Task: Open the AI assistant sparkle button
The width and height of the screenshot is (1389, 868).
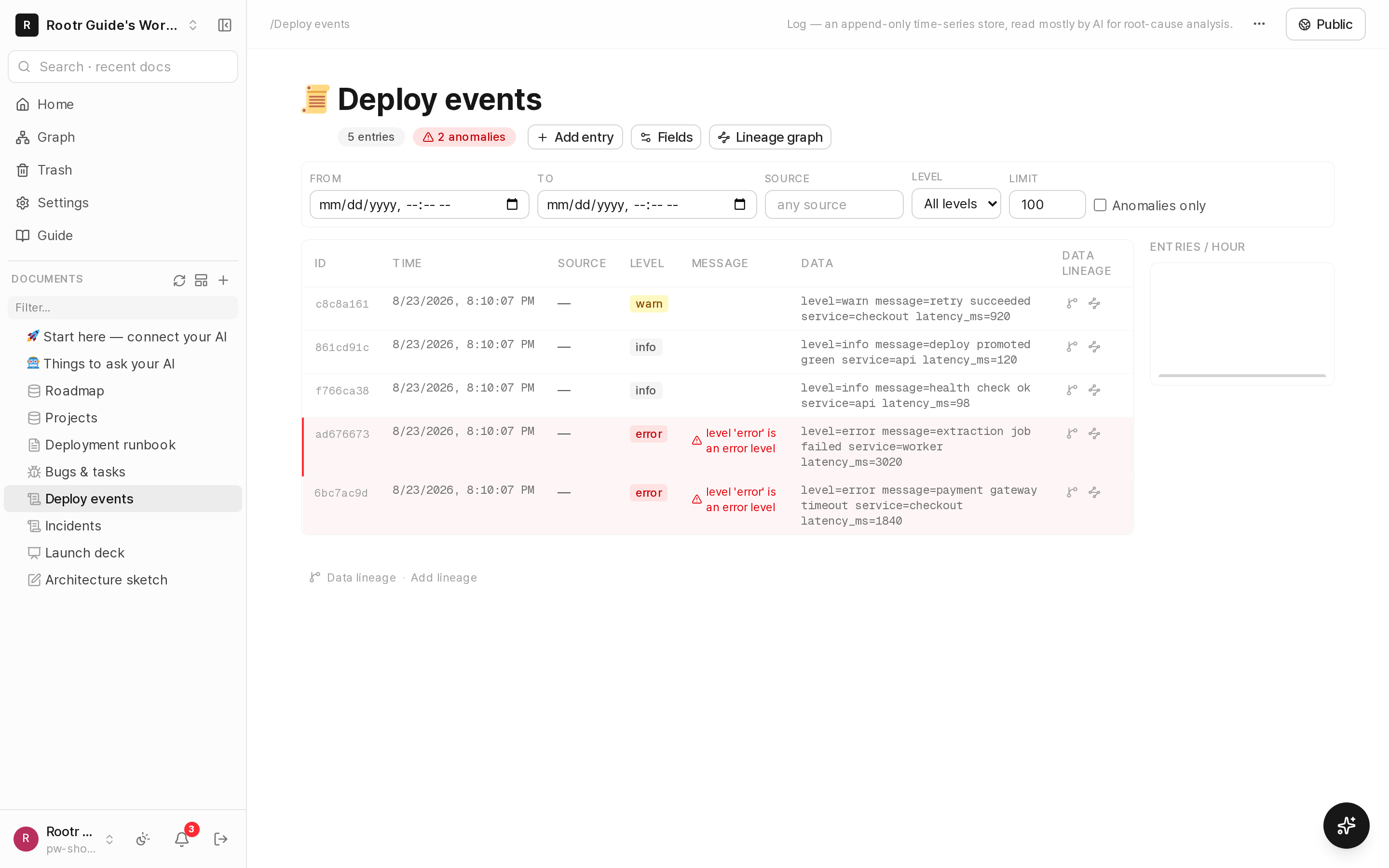Action: pos(1346,825)
